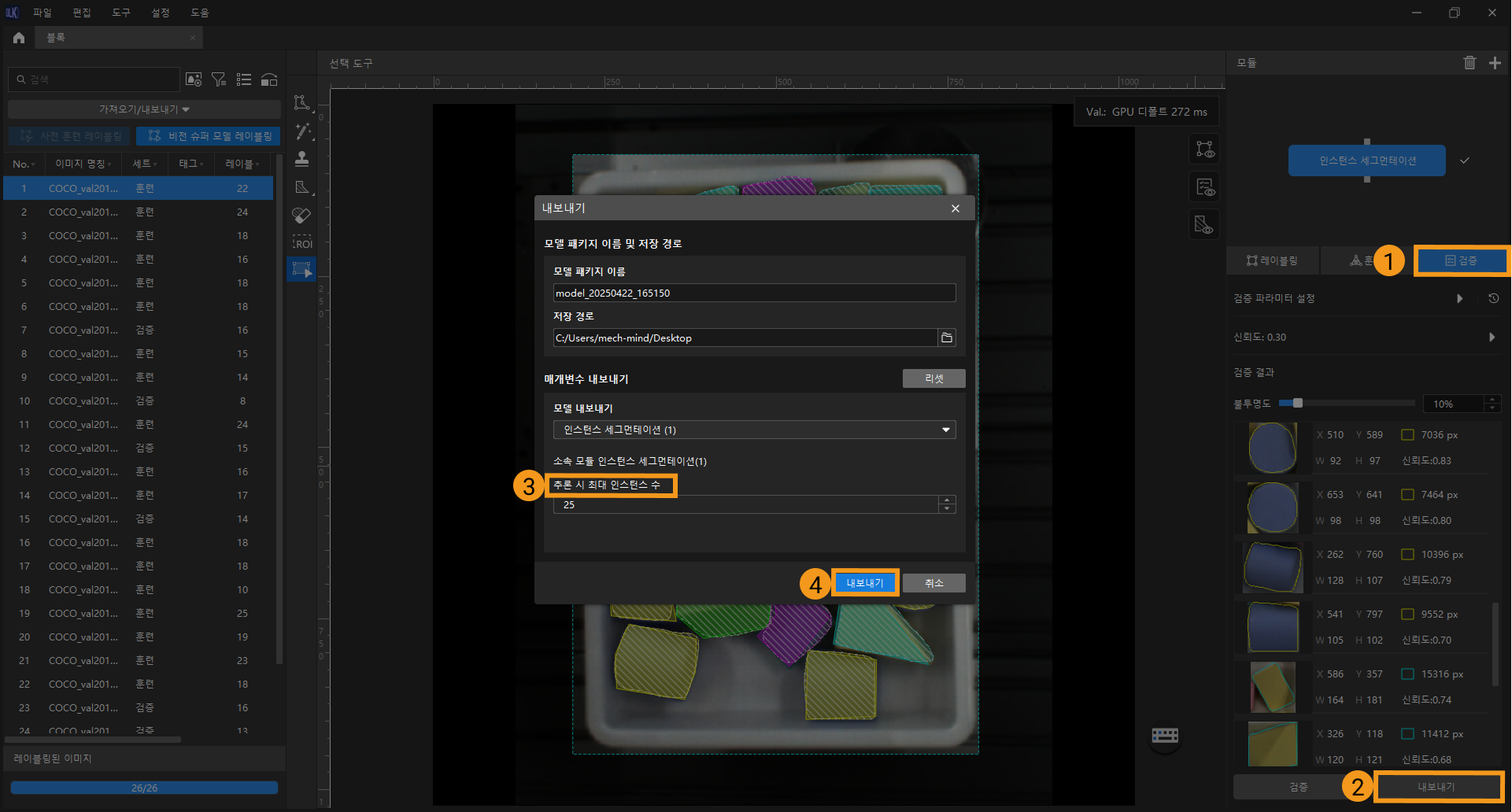The width and height of the screenshot is (1512, 812).
Task: Click the 불투명도 slider handle
Action: click(x=1298, y=403)
